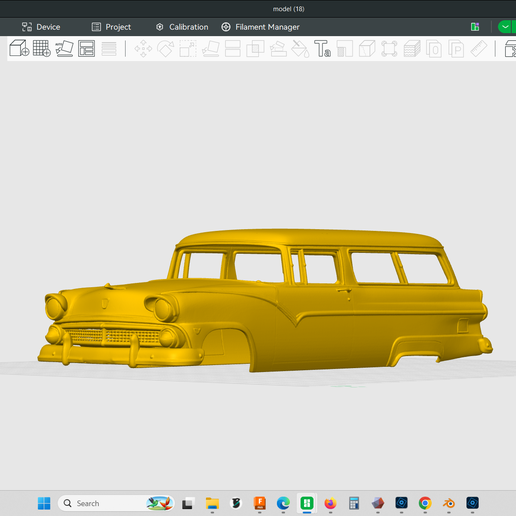Open Firefox from the taskbar
This screenshot has width=516, height=516.
click(331, 503)
